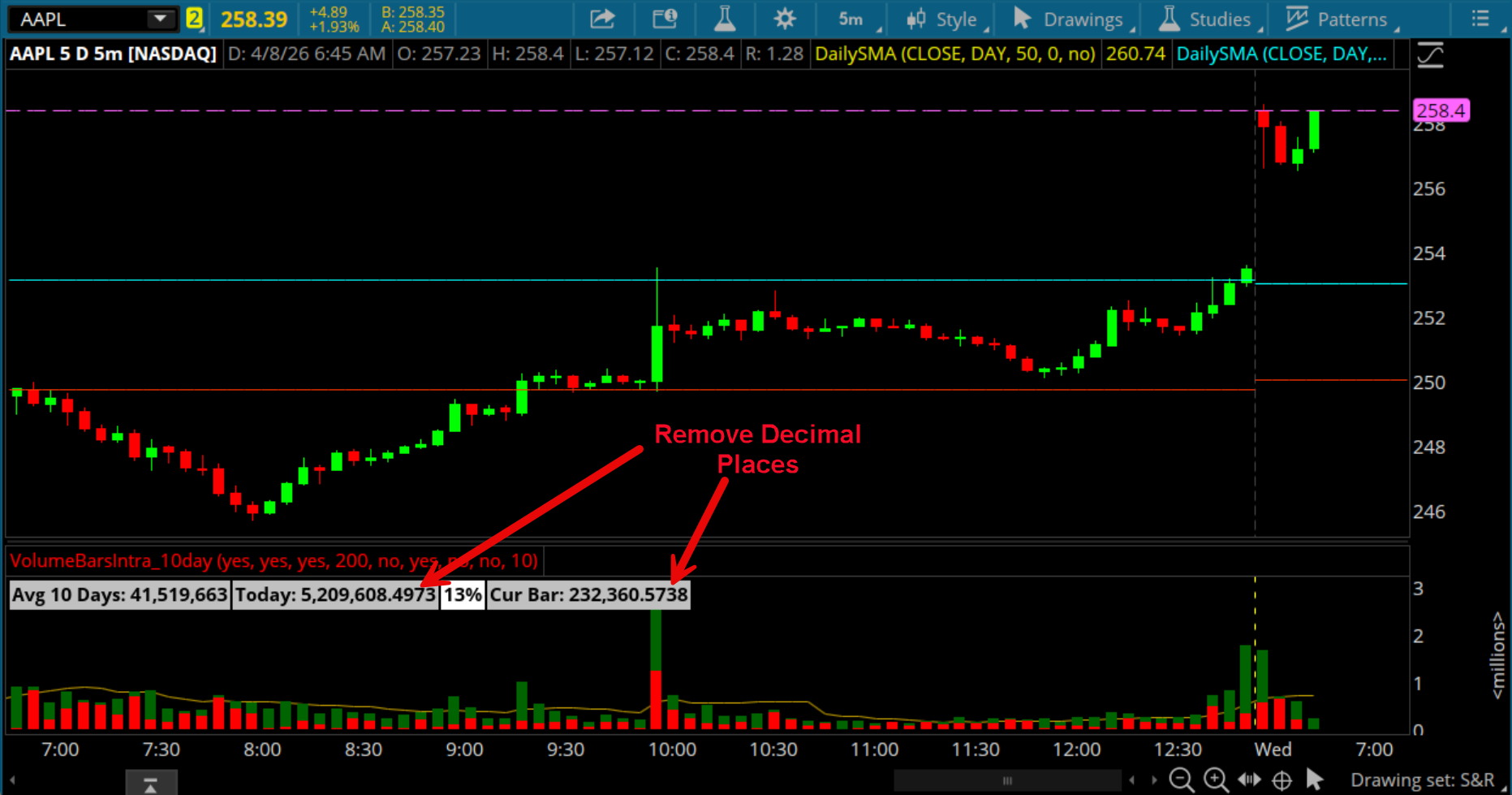
Task: Click the 258.4 price bubble on axis
Action: point(1441,110)
